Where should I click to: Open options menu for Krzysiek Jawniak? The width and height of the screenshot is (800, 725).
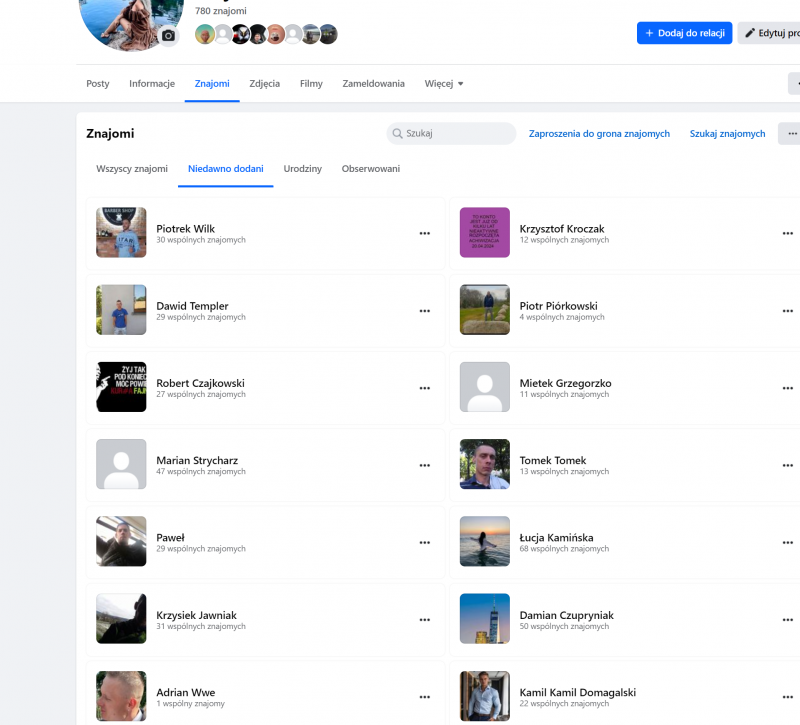pyautogui.click(x=424, y=620)
